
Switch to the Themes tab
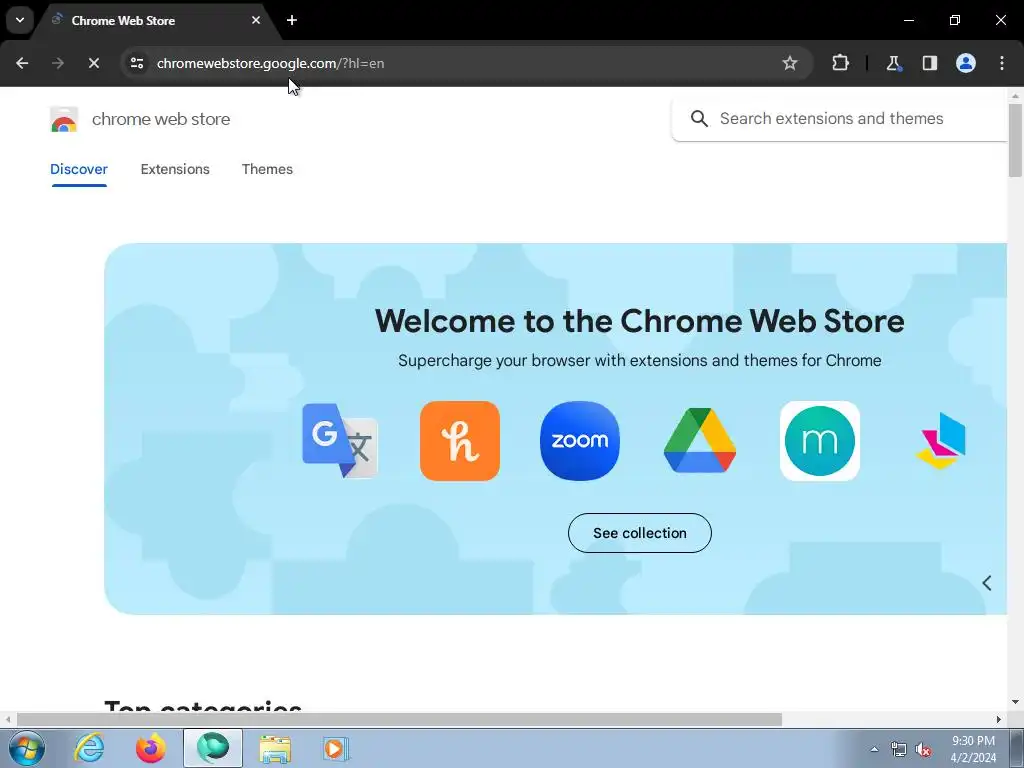coord(267,169)
